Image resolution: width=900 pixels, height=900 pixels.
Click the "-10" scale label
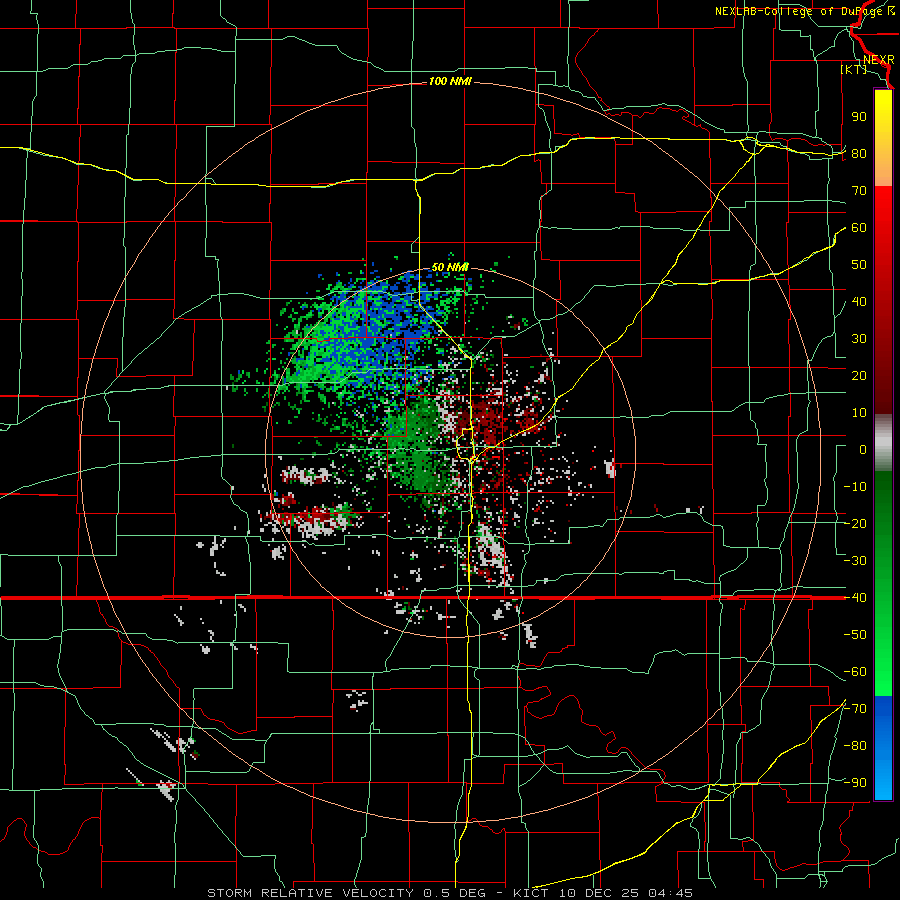pos(855,487)
